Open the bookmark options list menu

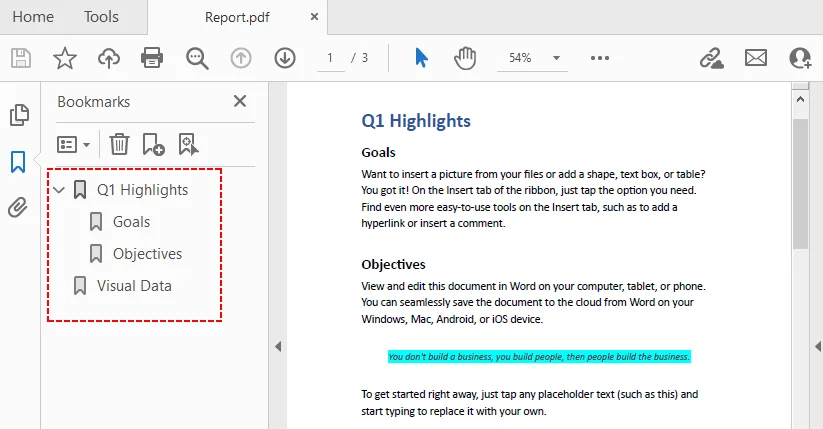(73, 144)
